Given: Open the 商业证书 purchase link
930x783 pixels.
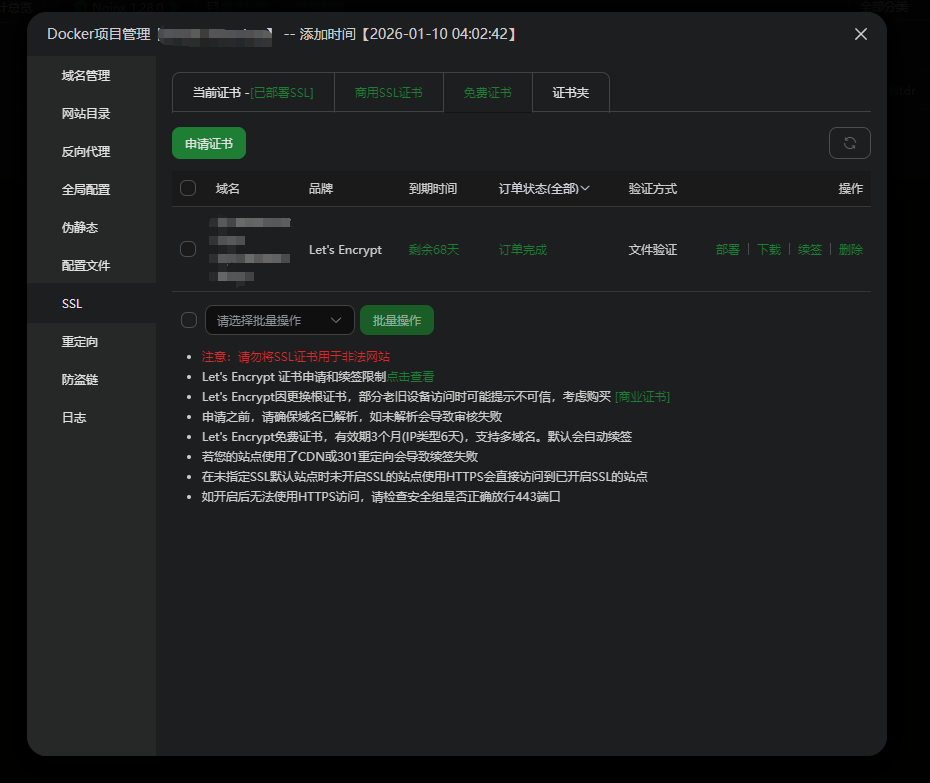Looking at the screenshot, I should point(642,397).
